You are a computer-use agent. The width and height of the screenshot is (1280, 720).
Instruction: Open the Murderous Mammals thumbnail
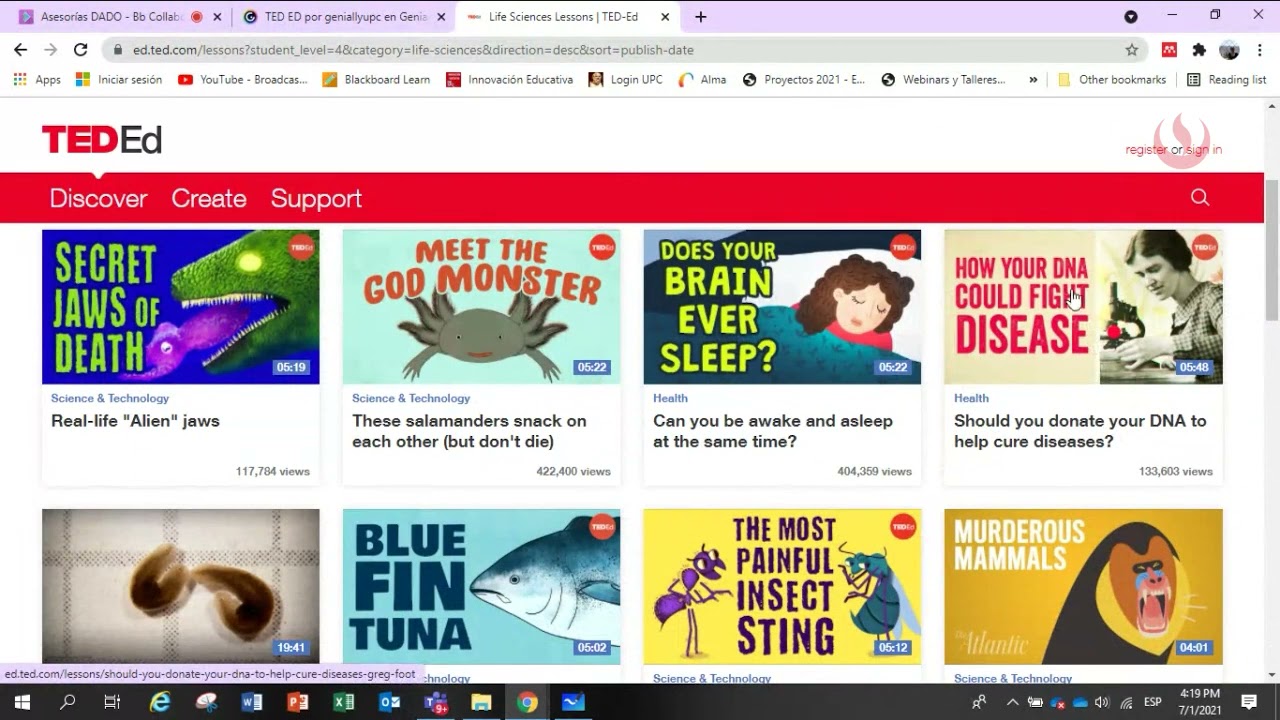pos(1083,586)
